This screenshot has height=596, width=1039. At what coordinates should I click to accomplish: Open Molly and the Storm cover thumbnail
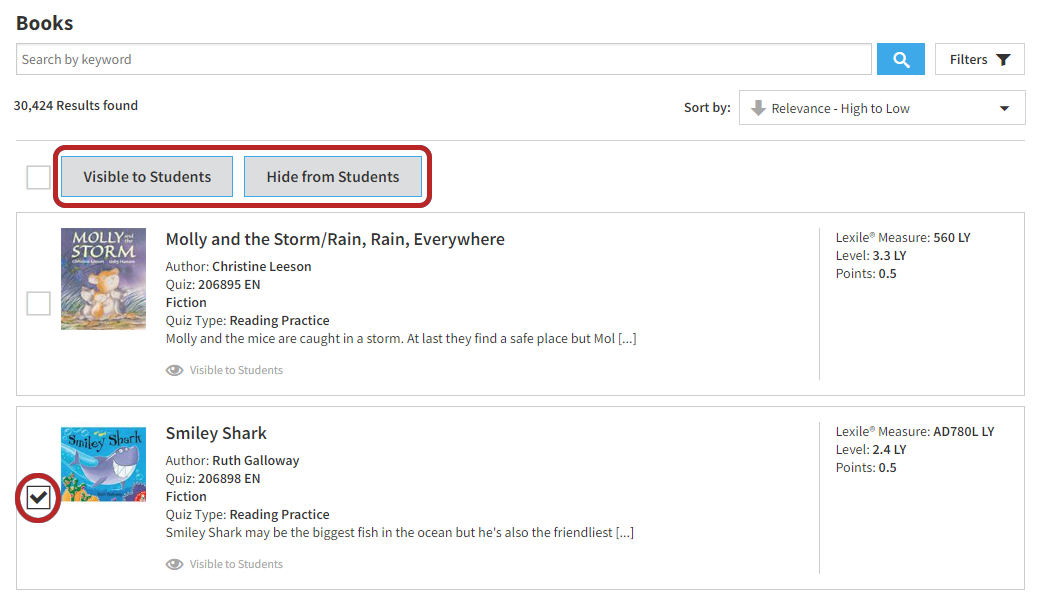point(103,278)
